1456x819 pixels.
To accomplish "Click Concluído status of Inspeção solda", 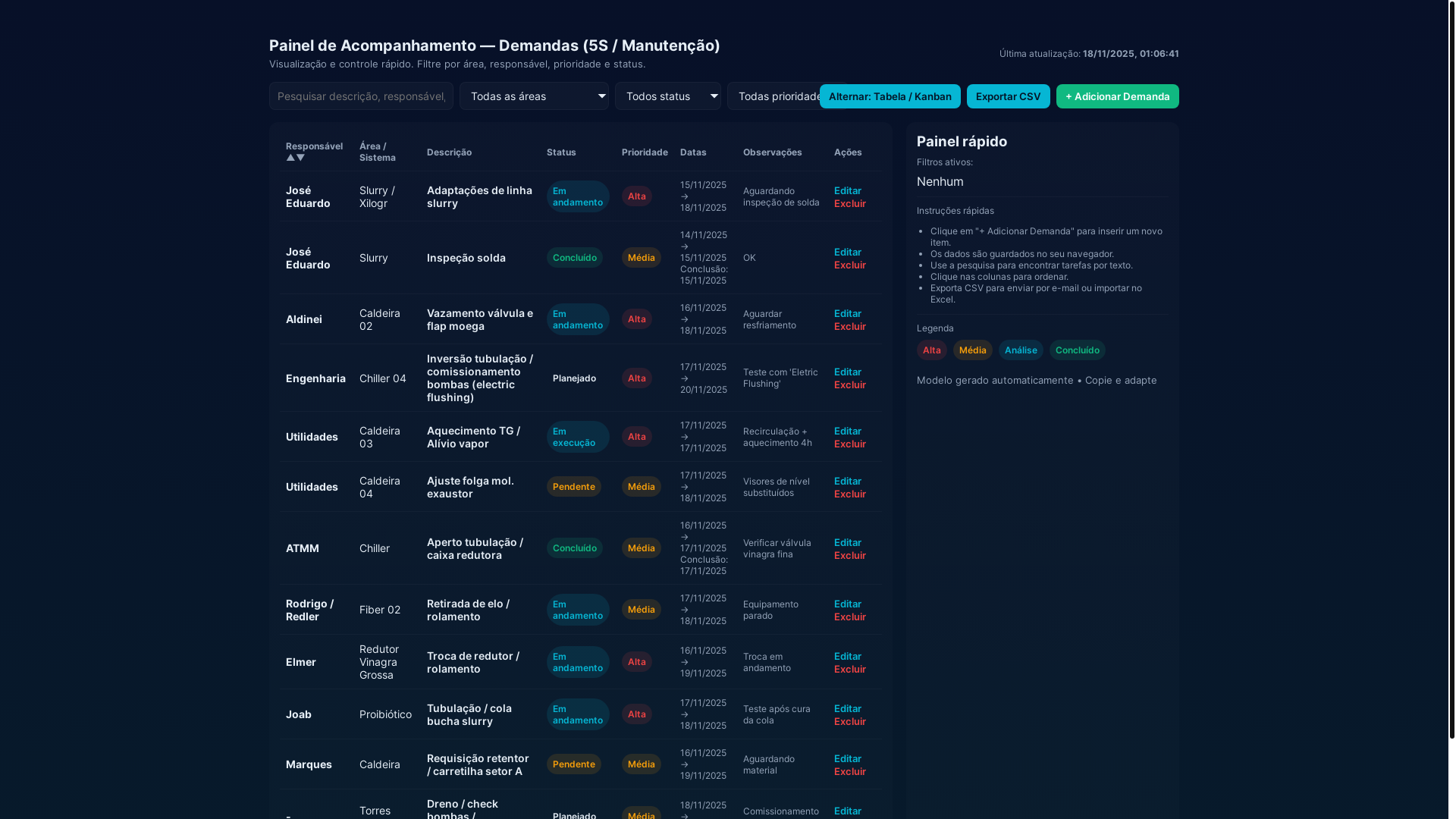I will coord(575,258).
